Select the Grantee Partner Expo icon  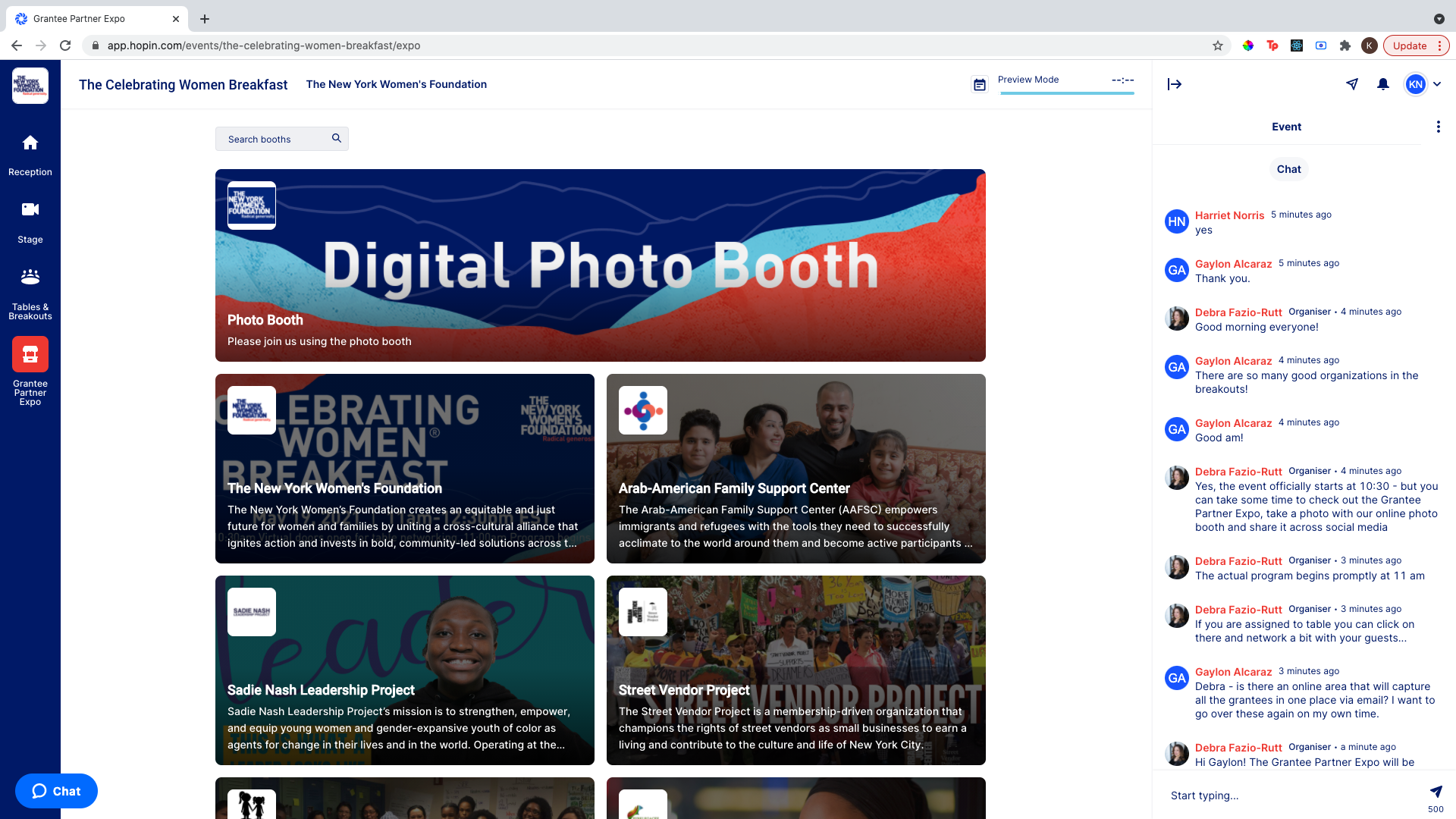pyautogui.click(x=30, y=354)
